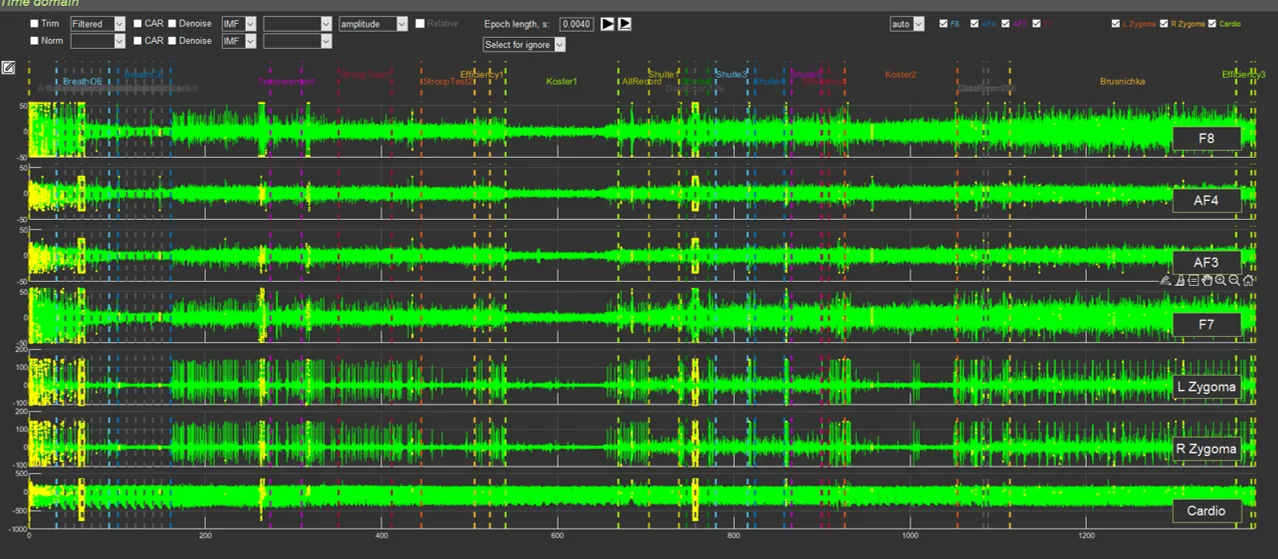Open the empty dropdown beside Norm

tap(97, 41)
